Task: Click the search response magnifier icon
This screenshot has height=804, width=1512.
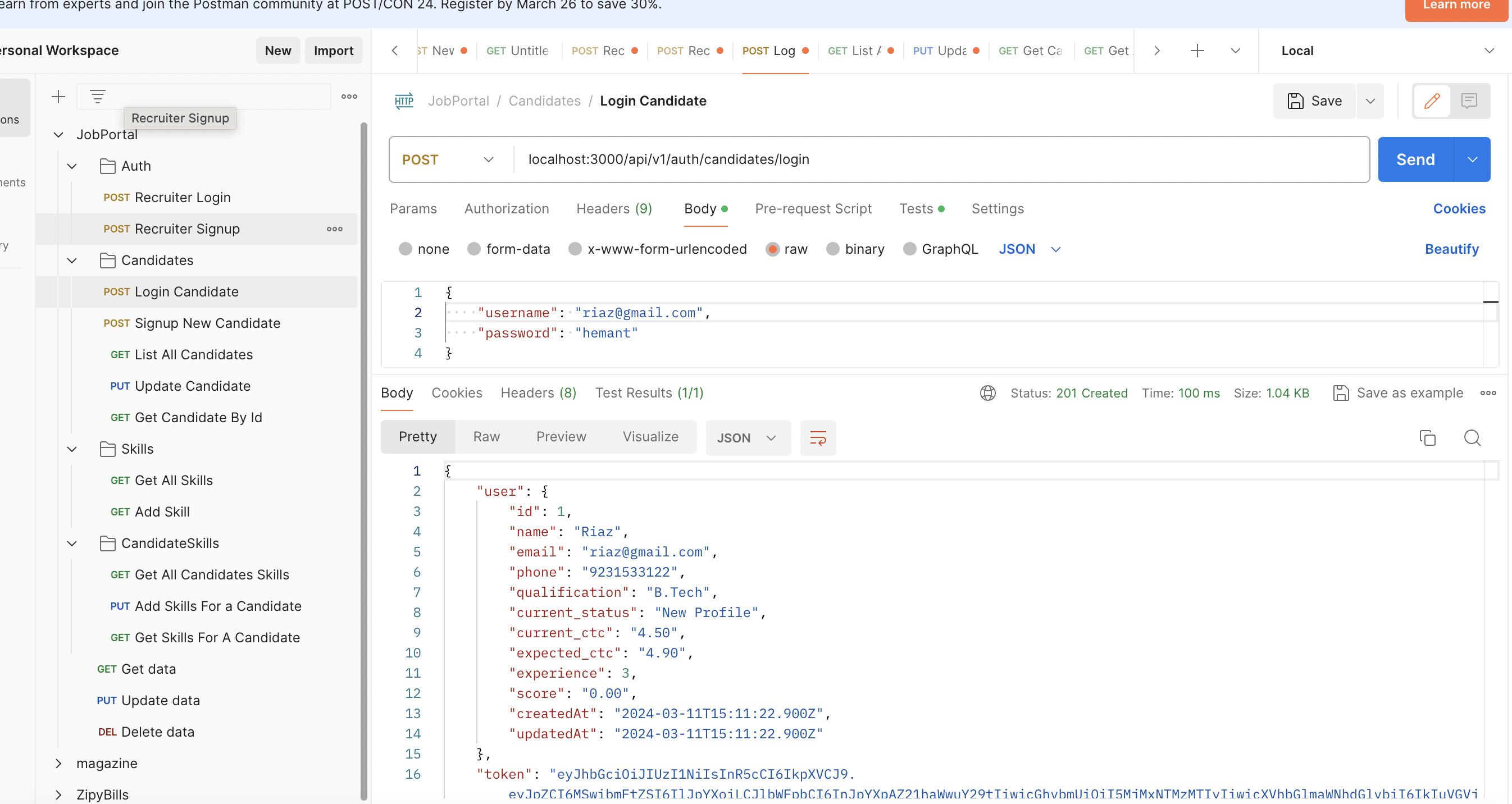Action: (x=1472, y=438)
